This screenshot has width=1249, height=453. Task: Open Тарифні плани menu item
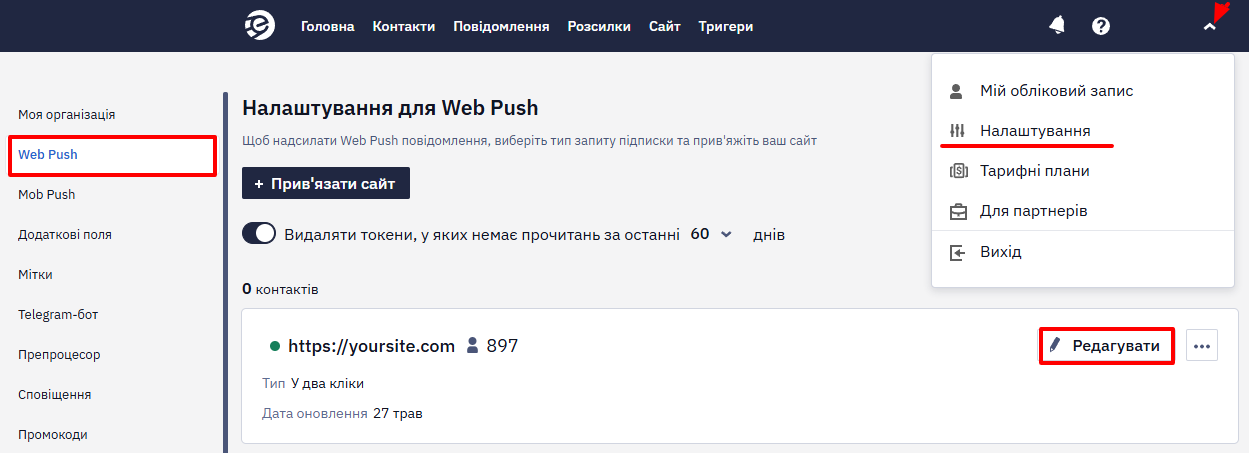click(1035, 171)
